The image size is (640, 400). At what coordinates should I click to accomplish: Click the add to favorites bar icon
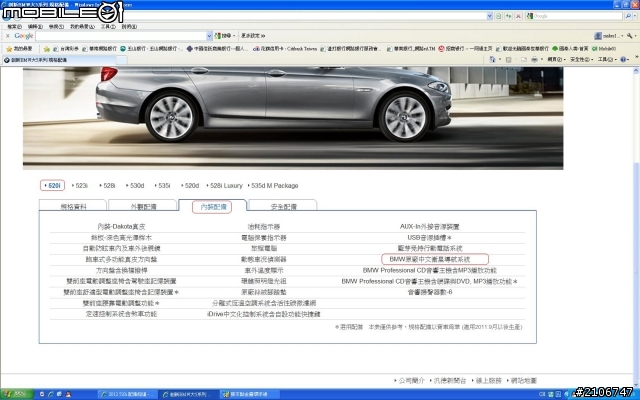tap(47, 49)
